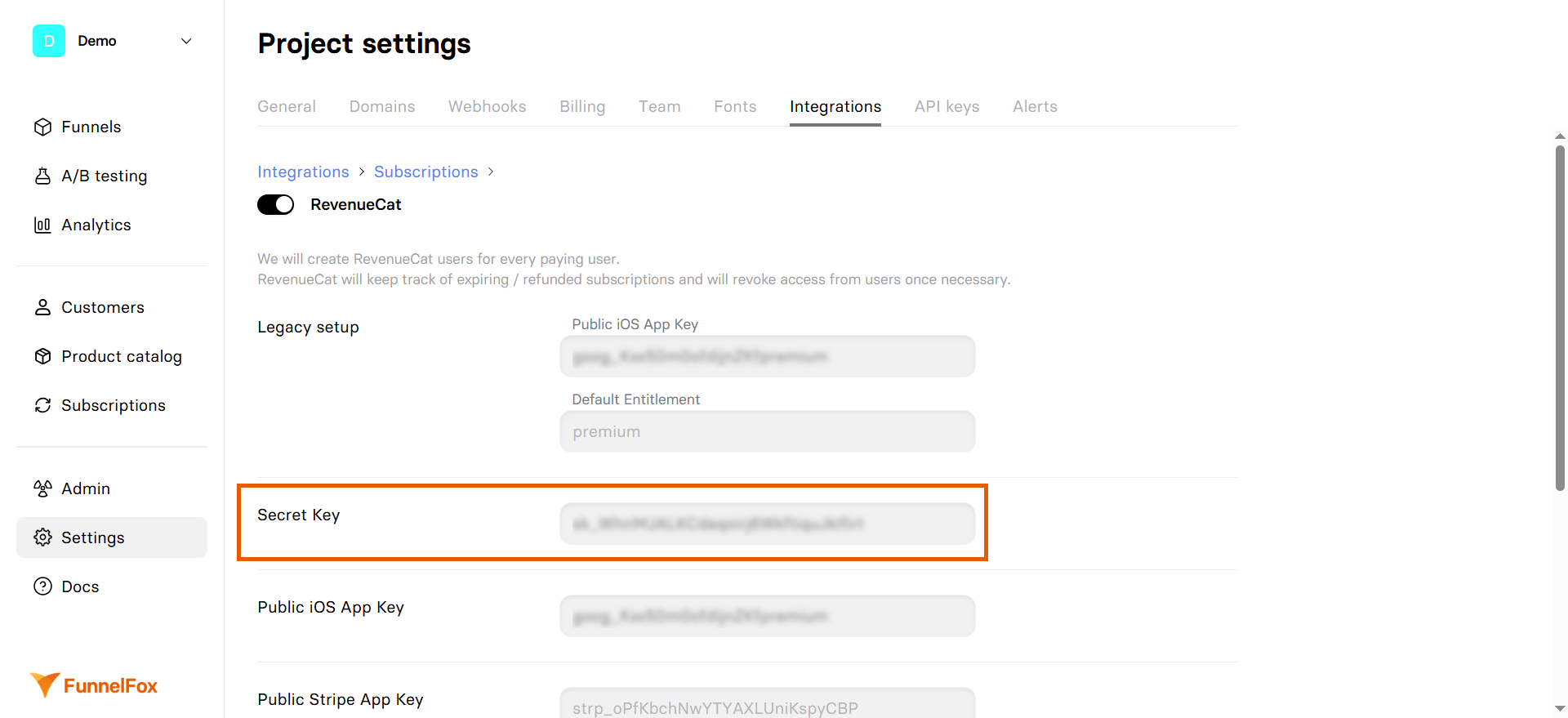Click the Public Stripe App Key label

[341, 699]
